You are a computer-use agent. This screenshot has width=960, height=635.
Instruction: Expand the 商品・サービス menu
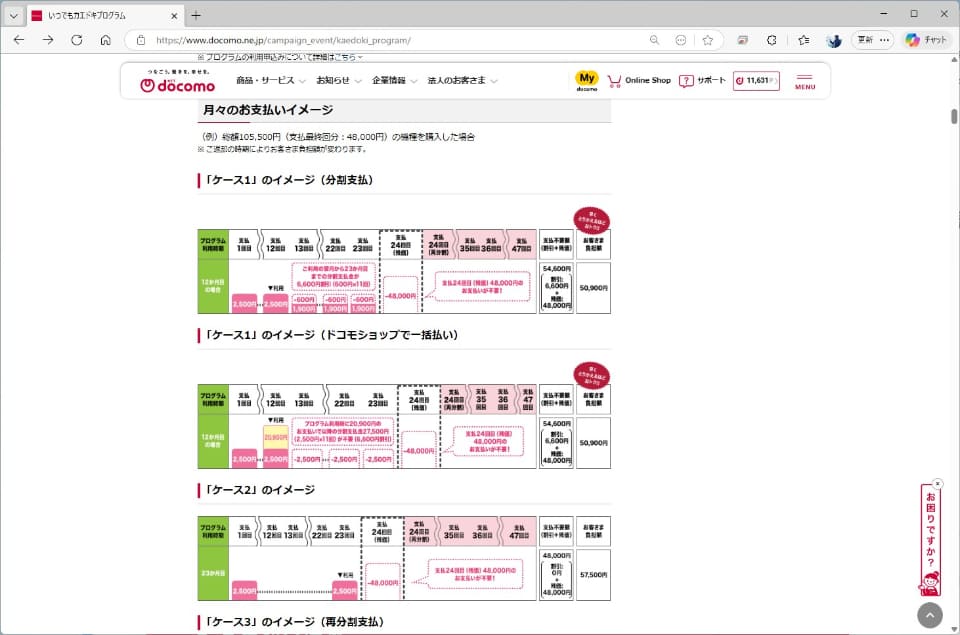click(x=271, y=80)
